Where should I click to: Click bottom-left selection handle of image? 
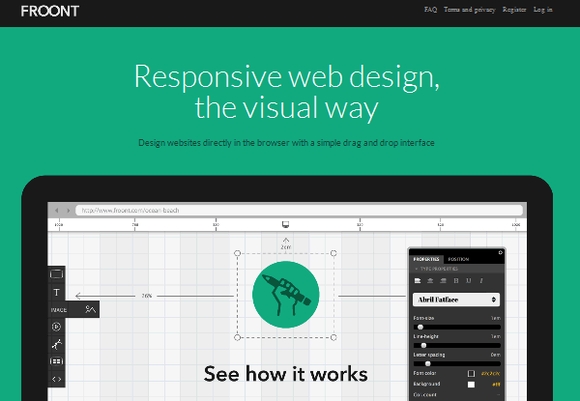237,337
